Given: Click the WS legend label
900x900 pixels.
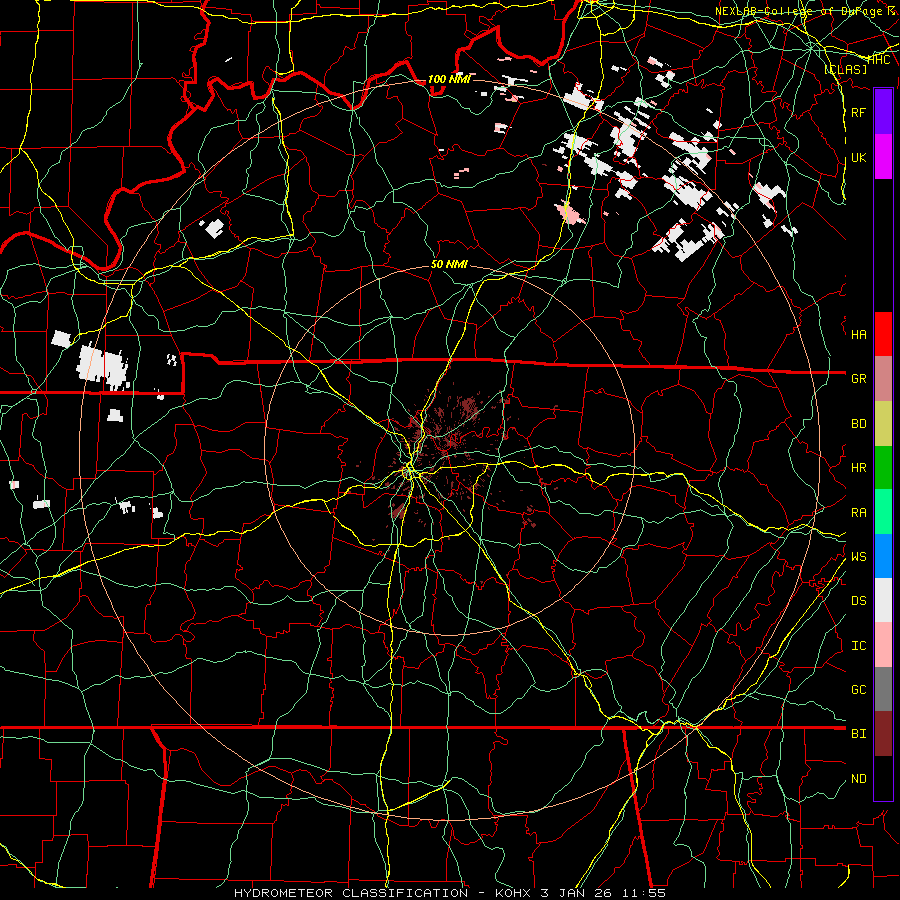Looking at the screenshot, I should (858, 557).
